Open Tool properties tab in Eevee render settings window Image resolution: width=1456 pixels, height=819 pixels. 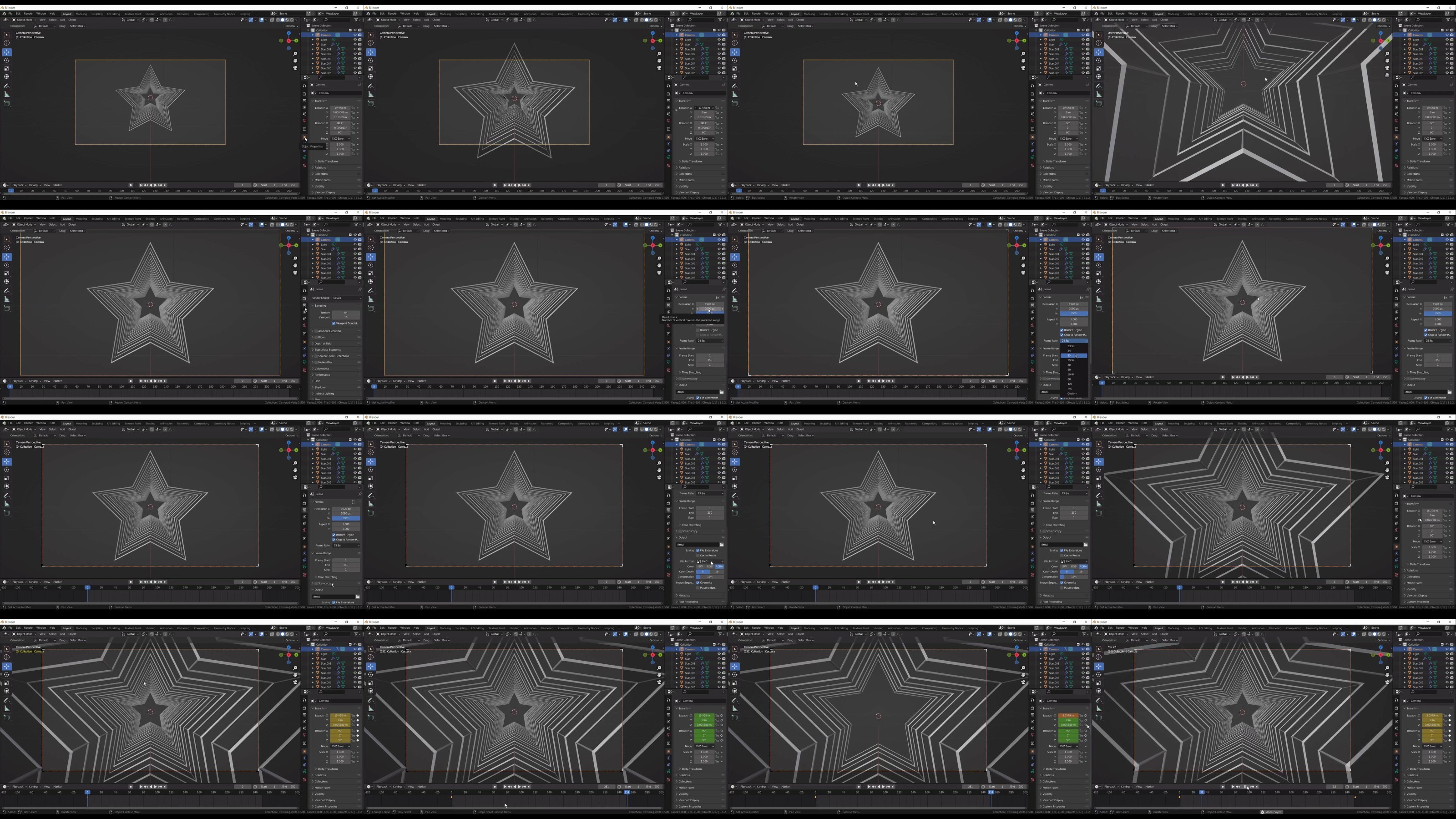305,291
